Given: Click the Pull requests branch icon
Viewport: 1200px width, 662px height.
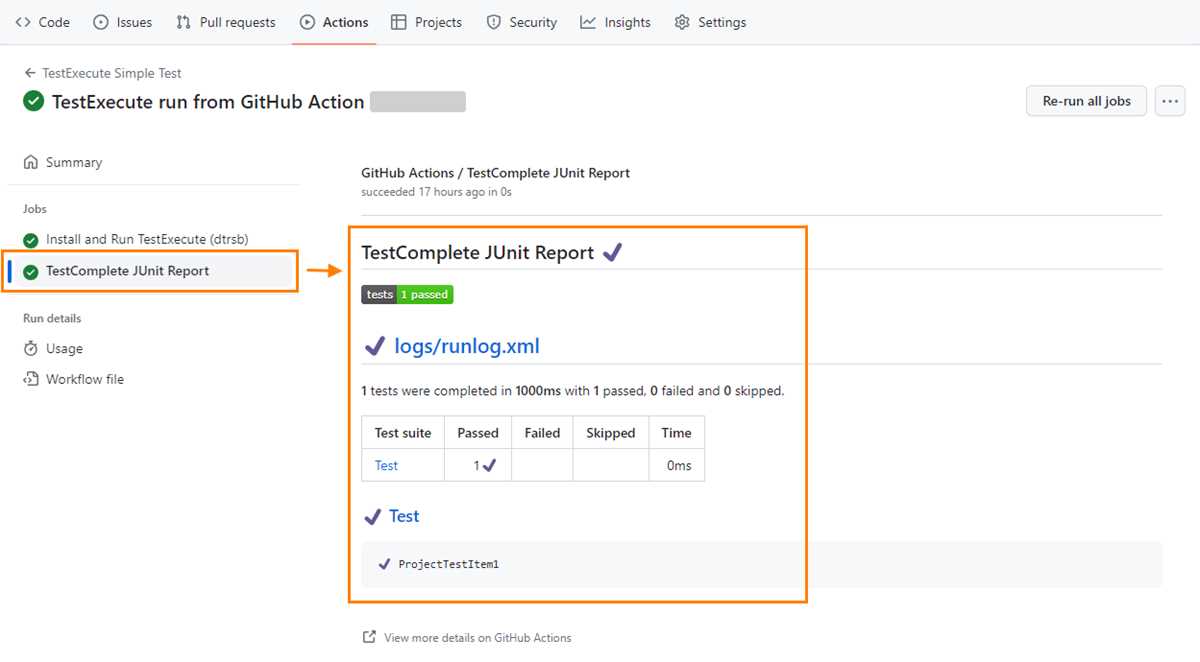Looking at the screenshot, I should (183, 22).
